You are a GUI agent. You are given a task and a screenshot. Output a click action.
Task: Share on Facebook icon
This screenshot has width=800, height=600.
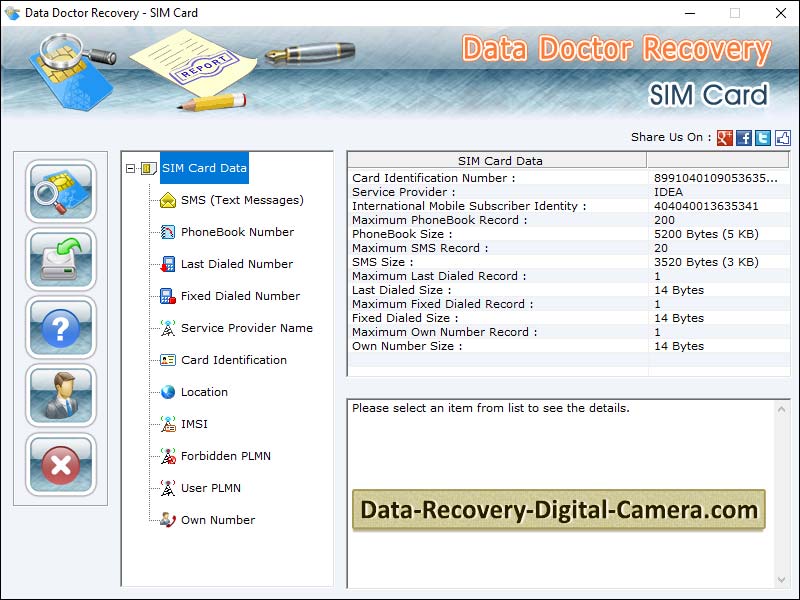coord(742,138)
